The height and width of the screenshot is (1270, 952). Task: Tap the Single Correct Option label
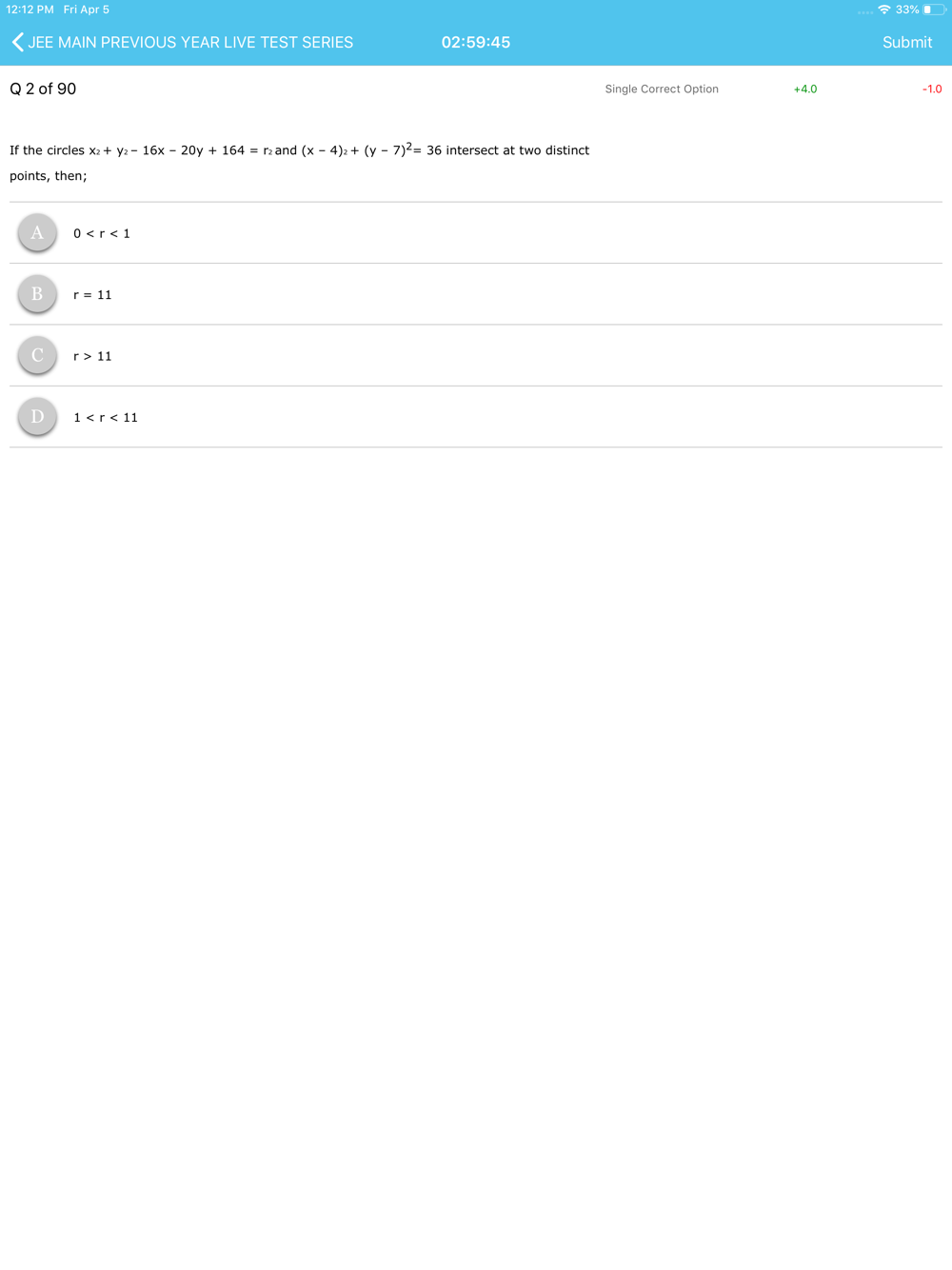[662, 89]
